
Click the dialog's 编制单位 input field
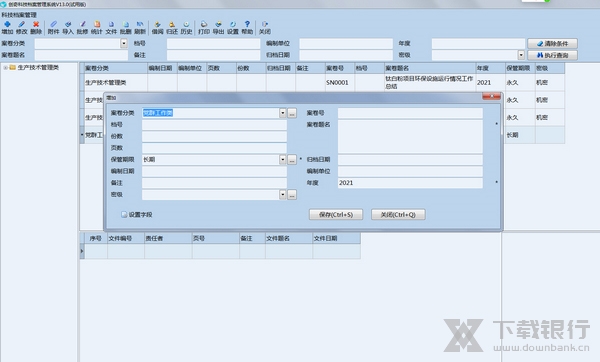point(410,171)
